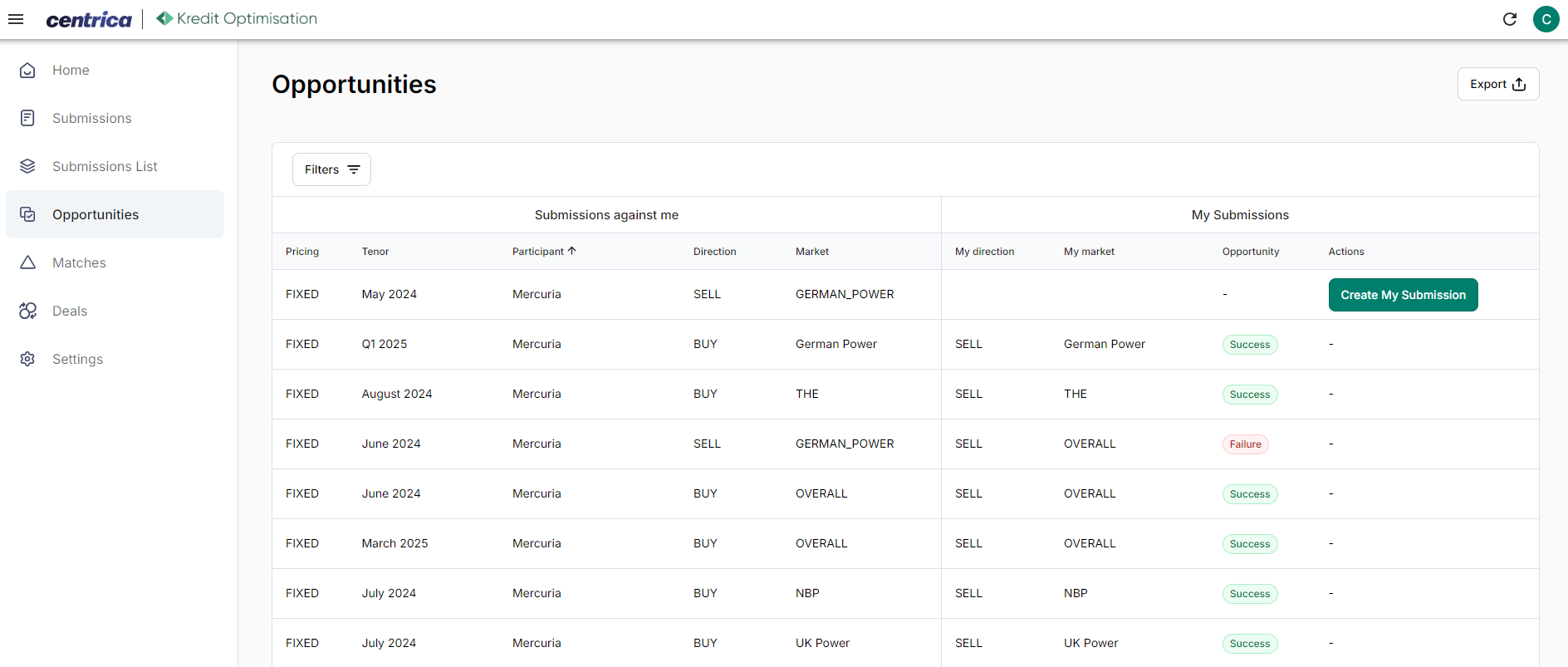Click the Centrica logo
The height and width of the screenshot is (667, 1568).
pyautogui.click(x=89, y=19)
